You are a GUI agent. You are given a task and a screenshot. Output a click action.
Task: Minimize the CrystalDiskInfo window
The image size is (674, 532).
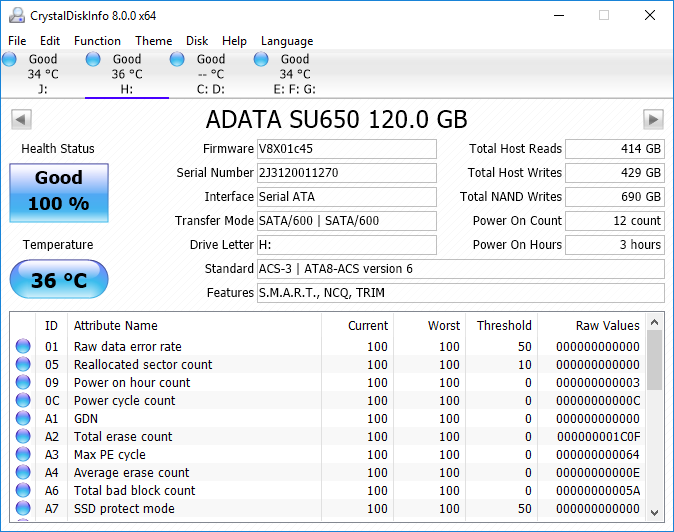(x=559, y=15)
